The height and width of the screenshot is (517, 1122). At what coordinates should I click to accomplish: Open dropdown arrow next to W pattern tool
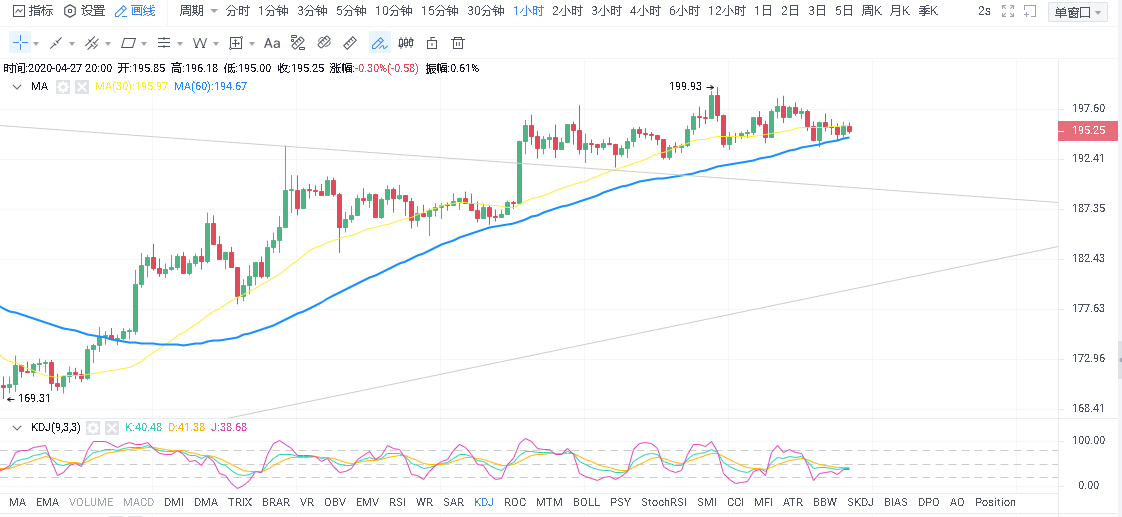click(216, 44)
